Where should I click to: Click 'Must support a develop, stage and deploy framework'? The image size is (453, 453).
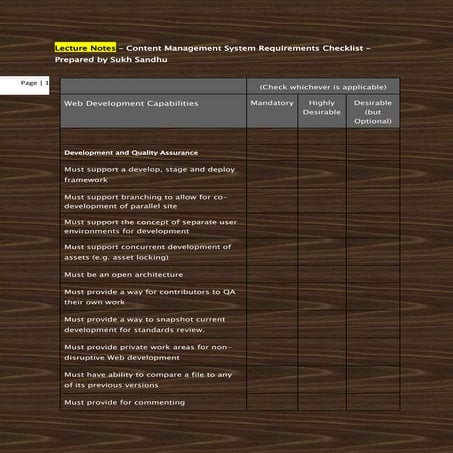click(x=150, y=174)
